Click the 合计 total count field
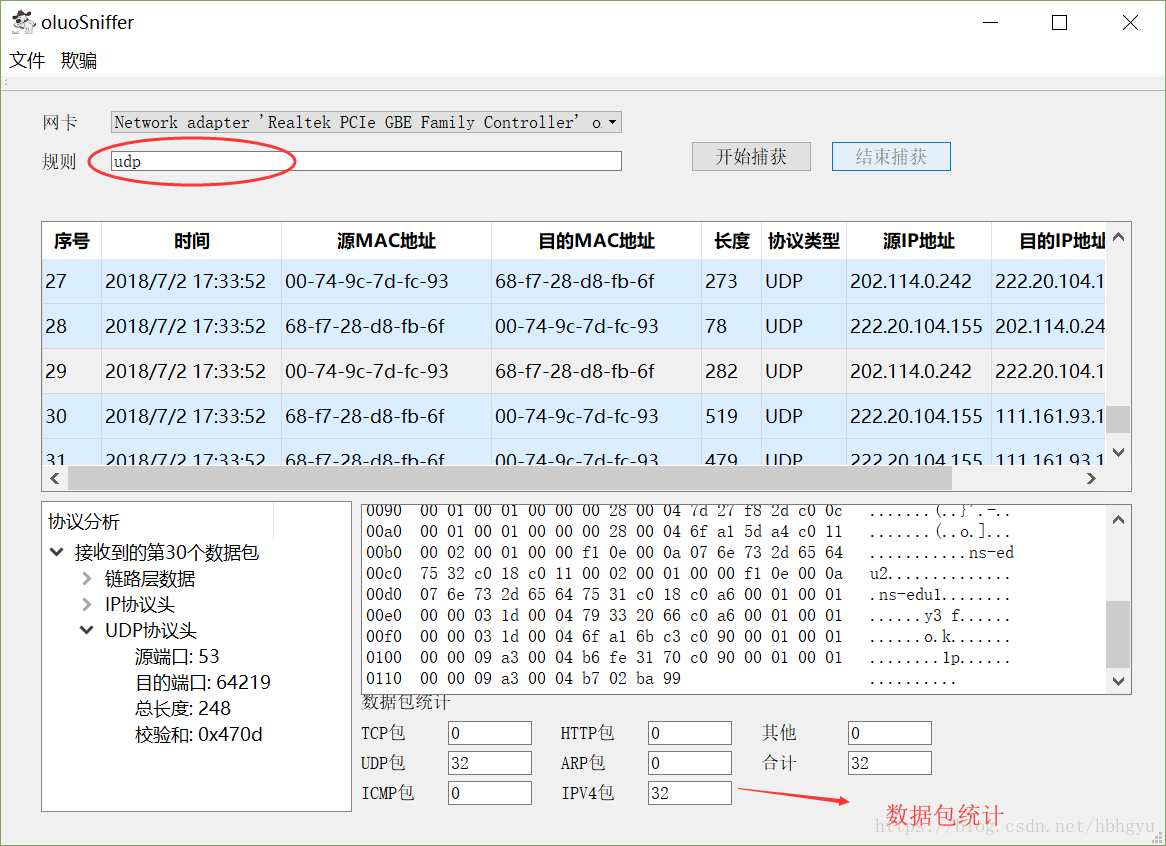1166x846 pixels. tap(889, 763)
